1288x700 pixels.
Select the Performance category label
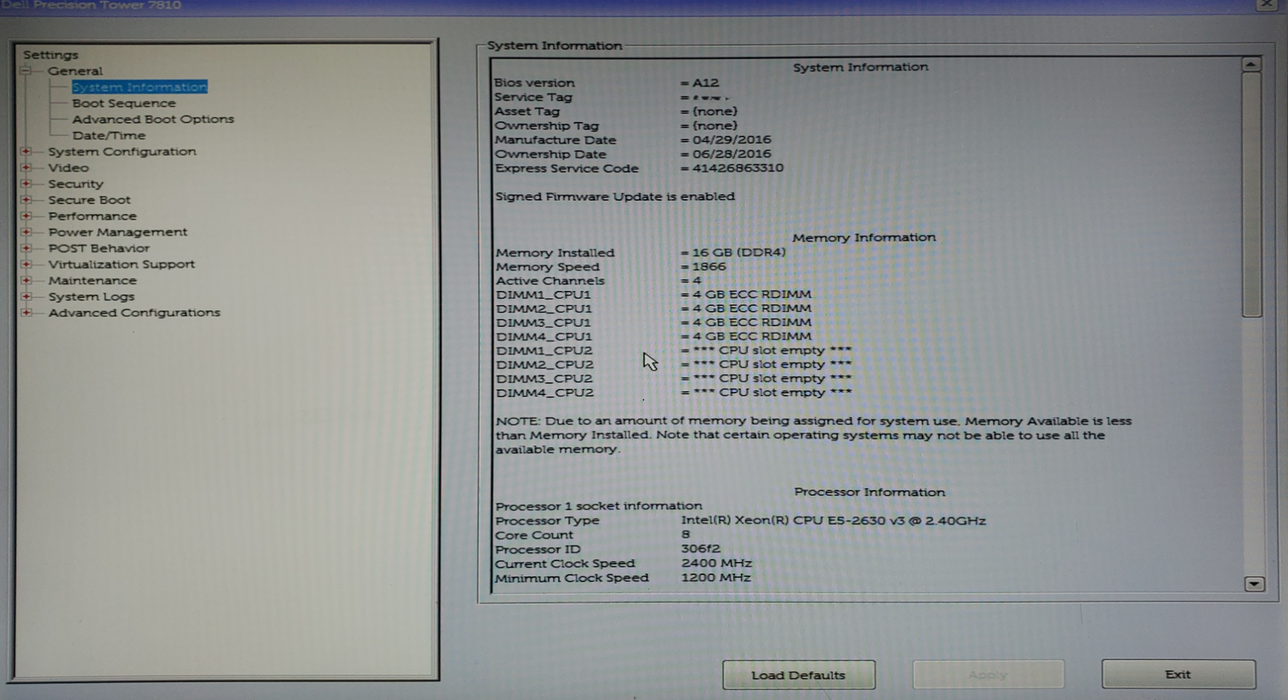pyautogui.click(x=92, y=216)
